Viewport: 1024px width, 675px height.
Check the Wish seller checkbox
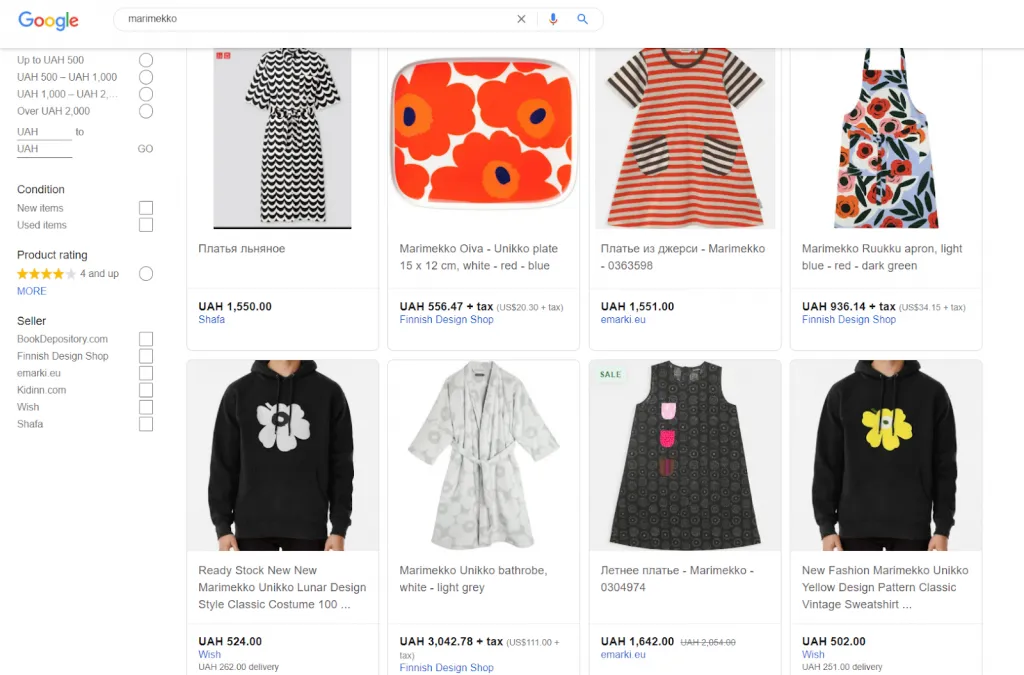[x=146, y=407]
